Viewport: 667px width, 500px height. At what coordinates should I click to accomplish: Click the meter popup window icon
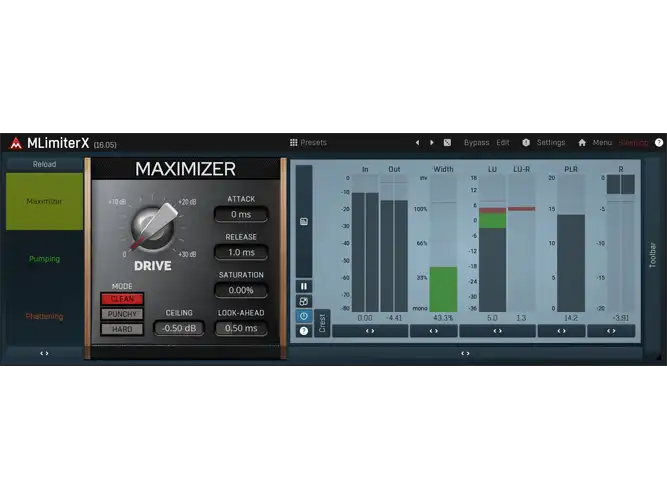point(304,301)
